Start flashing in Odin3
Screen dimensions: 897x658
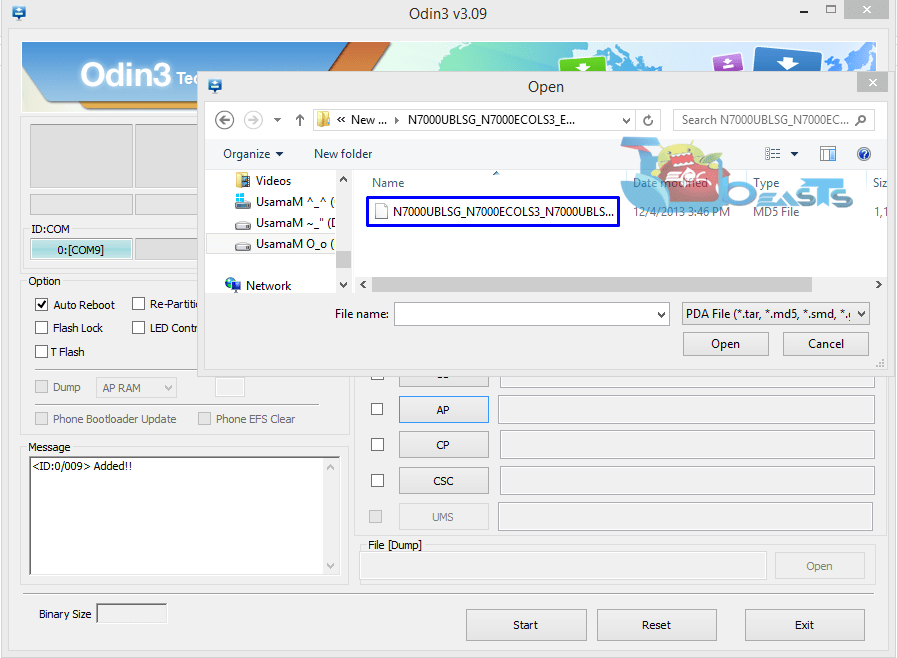[x=526, y=625]
